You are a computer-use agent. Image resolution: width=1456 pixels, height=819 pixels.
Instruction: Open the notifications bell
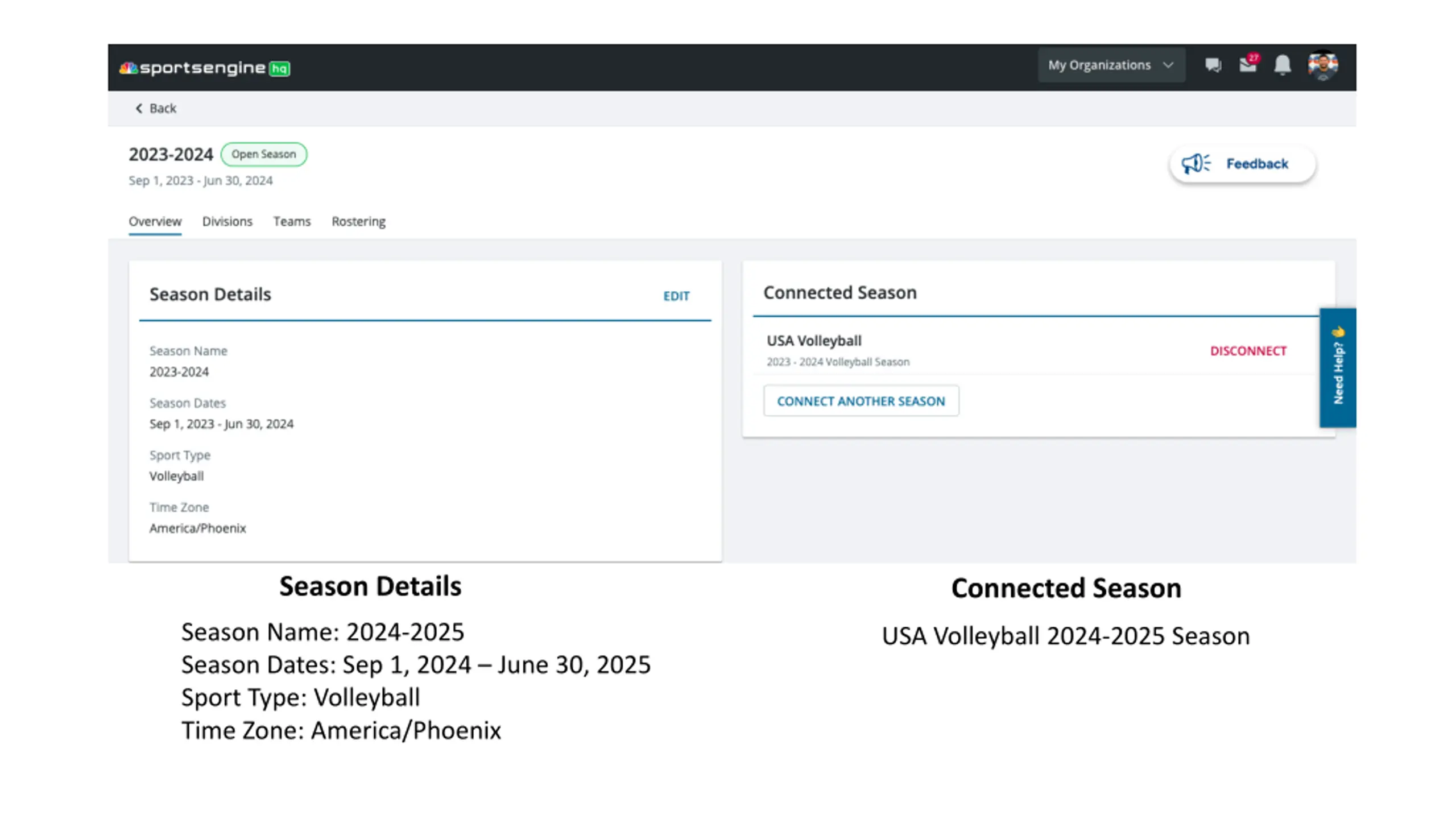(1282, 65)
